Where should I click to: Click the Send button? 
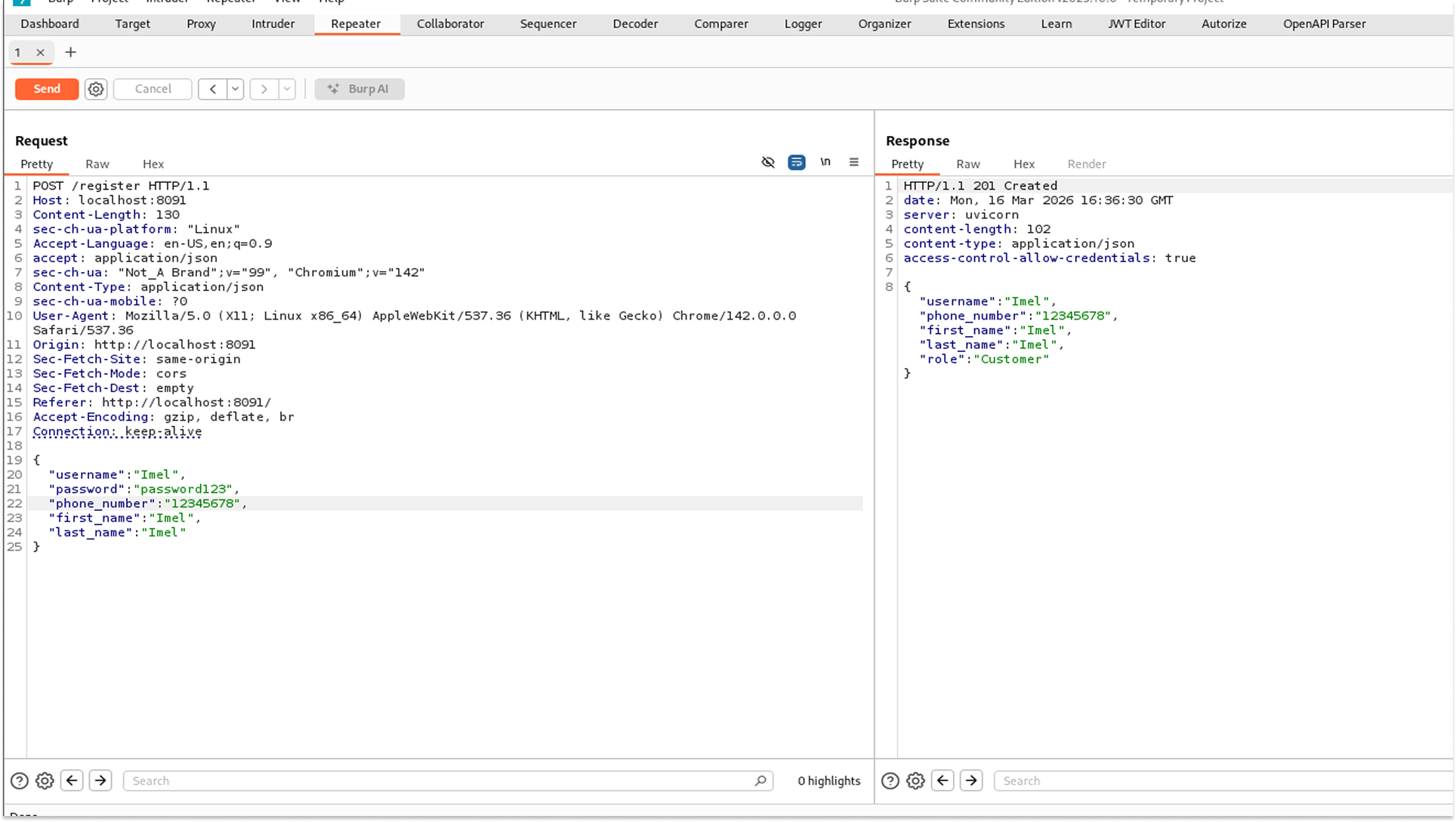point(47,89)
